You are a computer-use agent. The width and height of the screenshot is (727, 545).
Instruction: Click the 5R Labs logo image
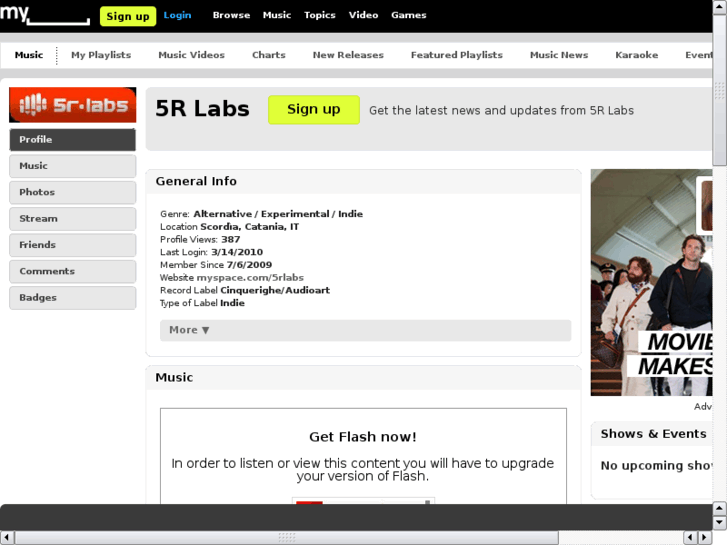point(73,105)
